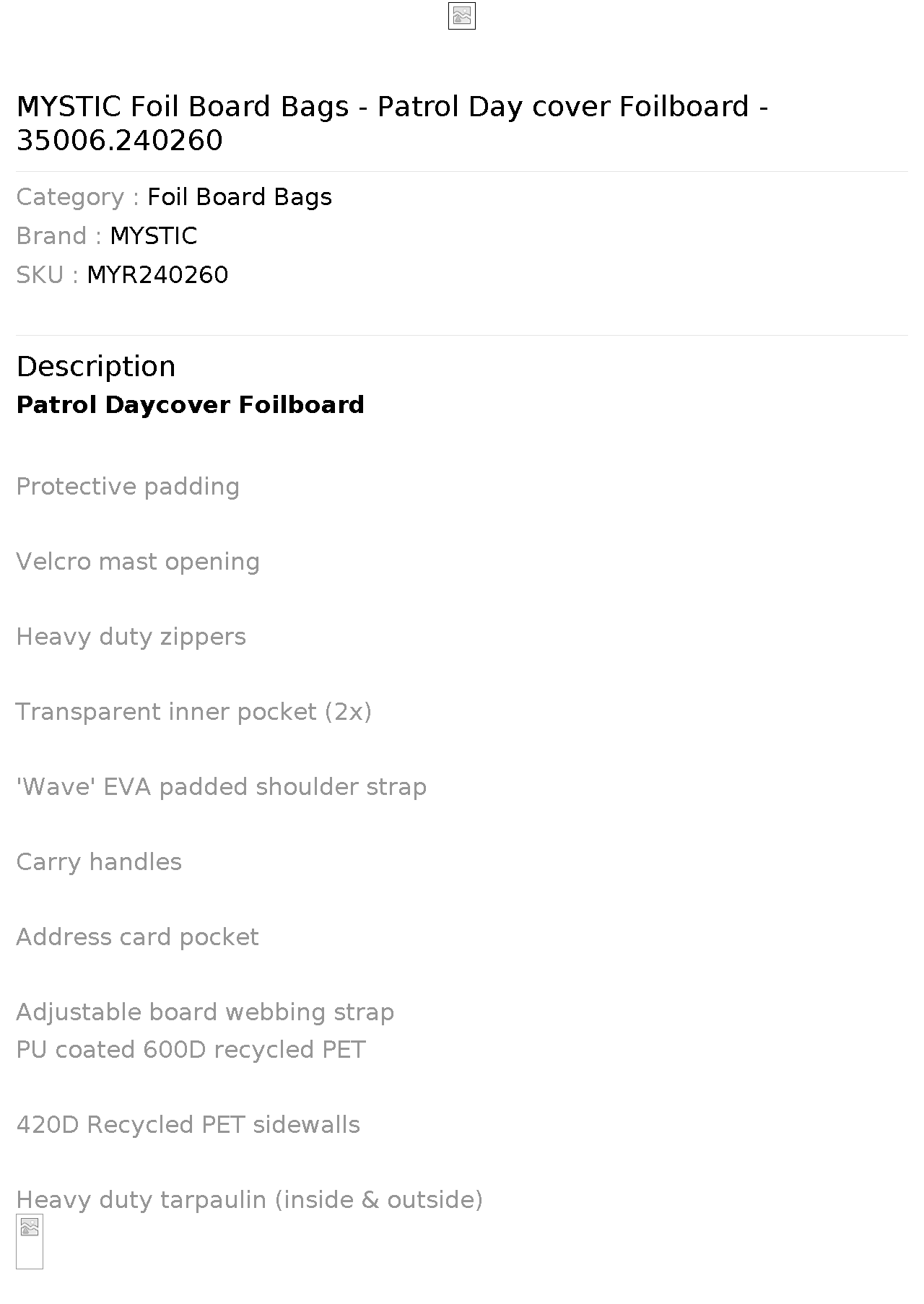This screenshot has width=924, height=1304.
Task: Open the MYSTIC brand link
Action: click(x=154, y=236)
